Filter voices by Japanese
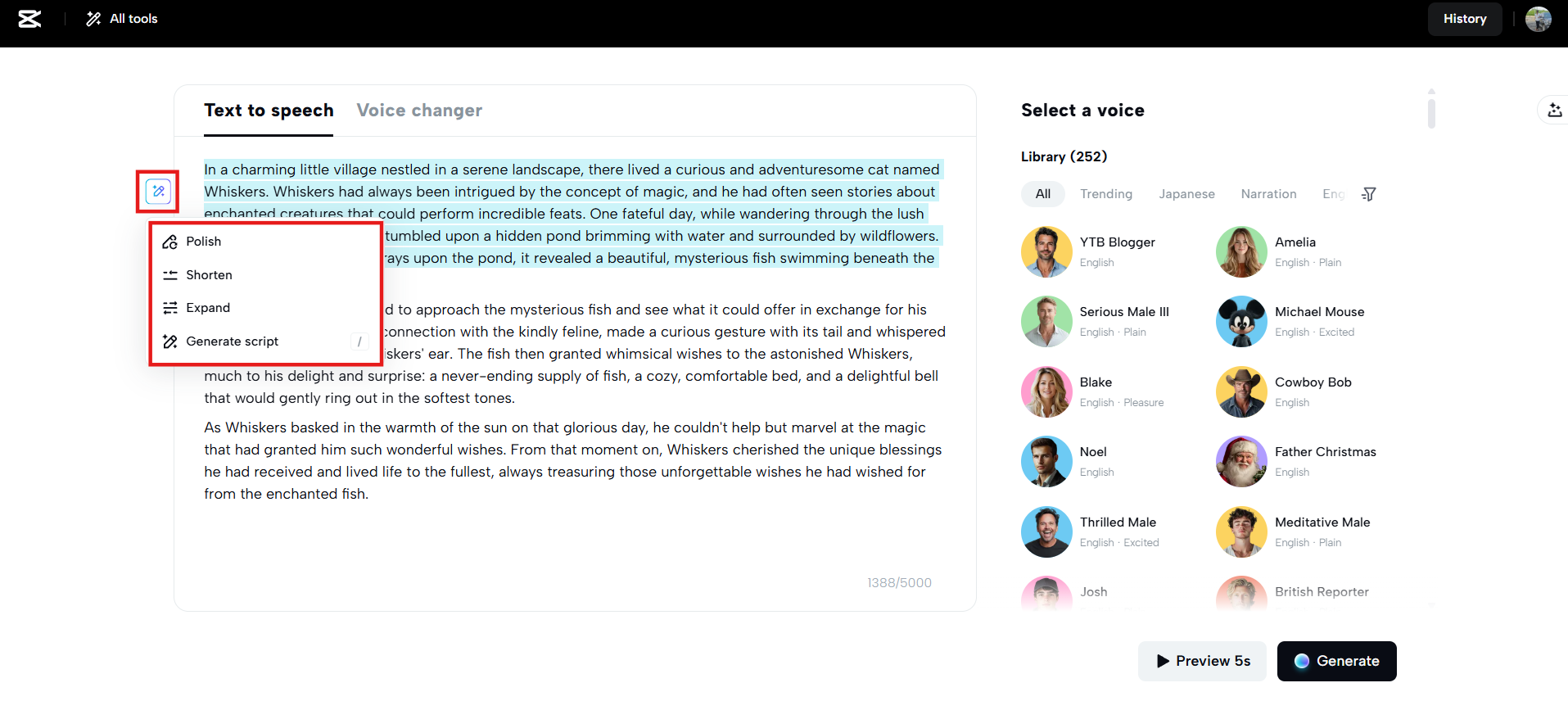Image resolution: width=1568 pixels, height=701 pixels. [1186, 194]
